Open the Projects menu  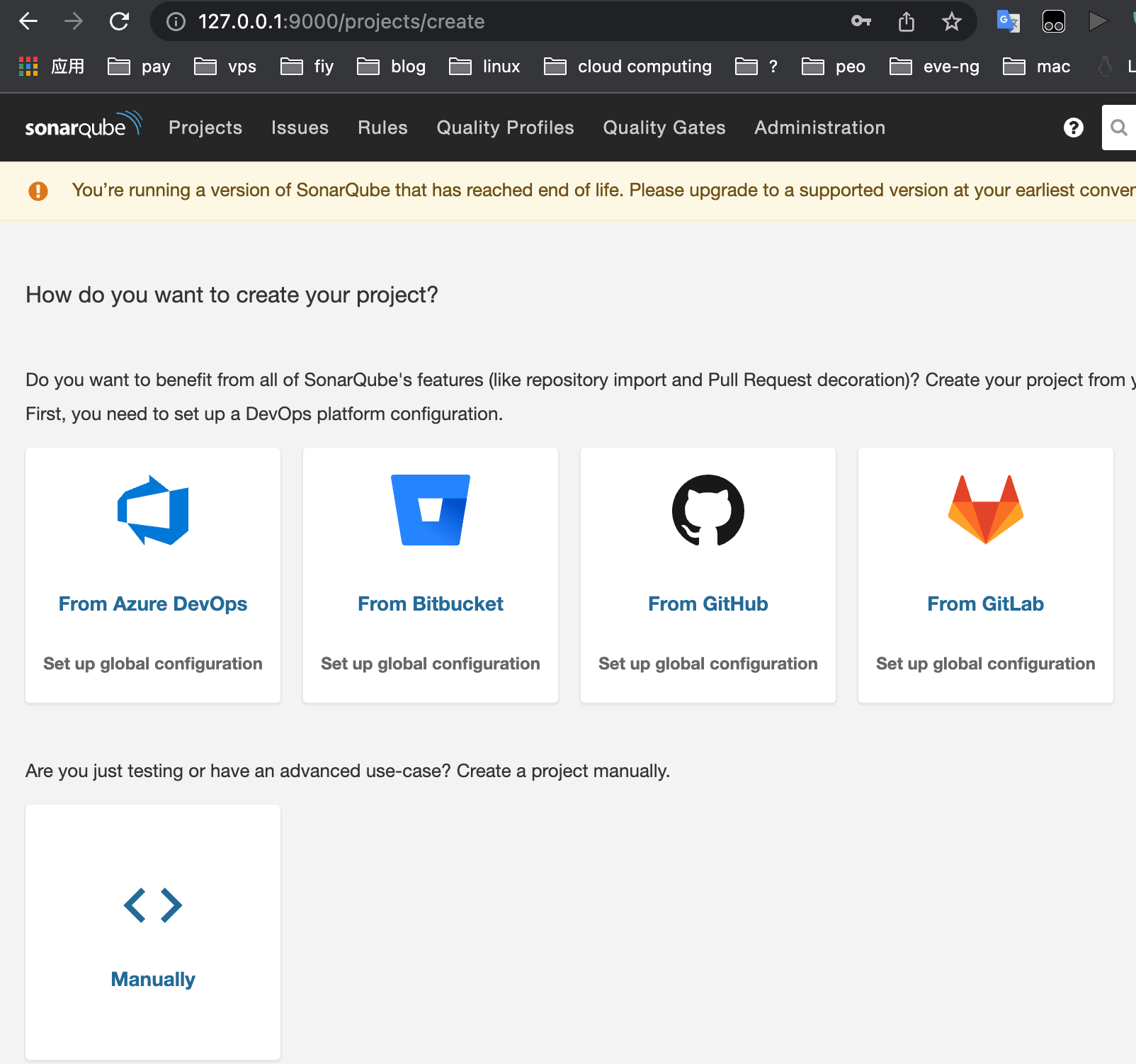click(x=205, y=128)
